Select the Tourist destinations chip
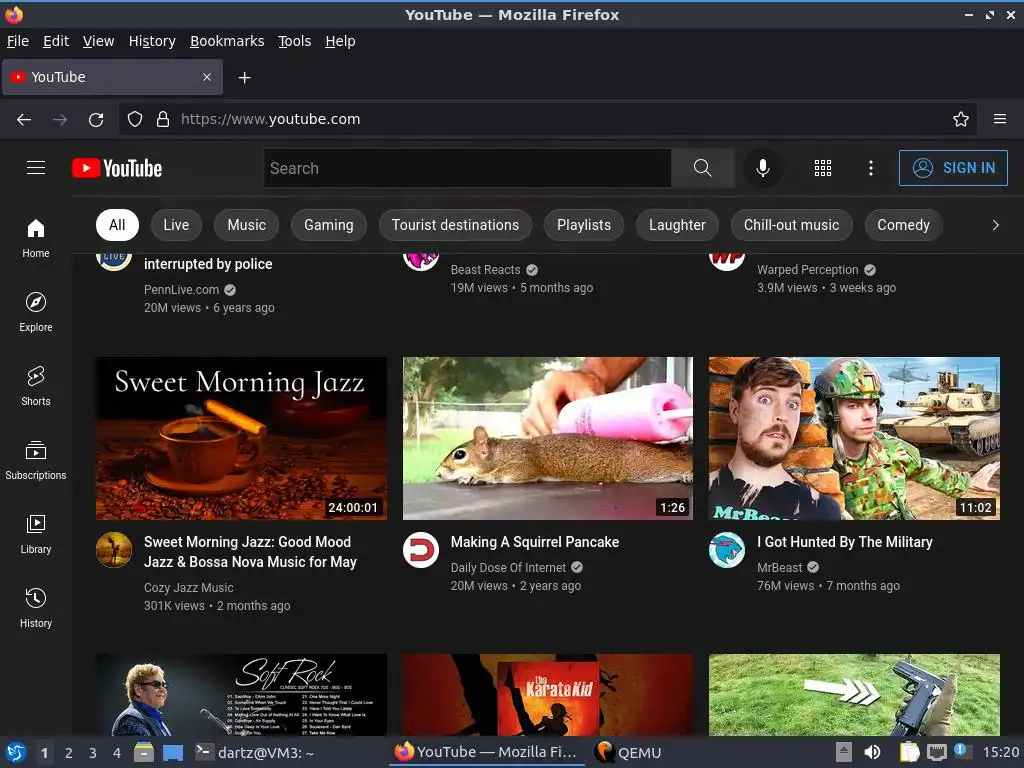This screenshot has height=768, width=1024. 455,225
